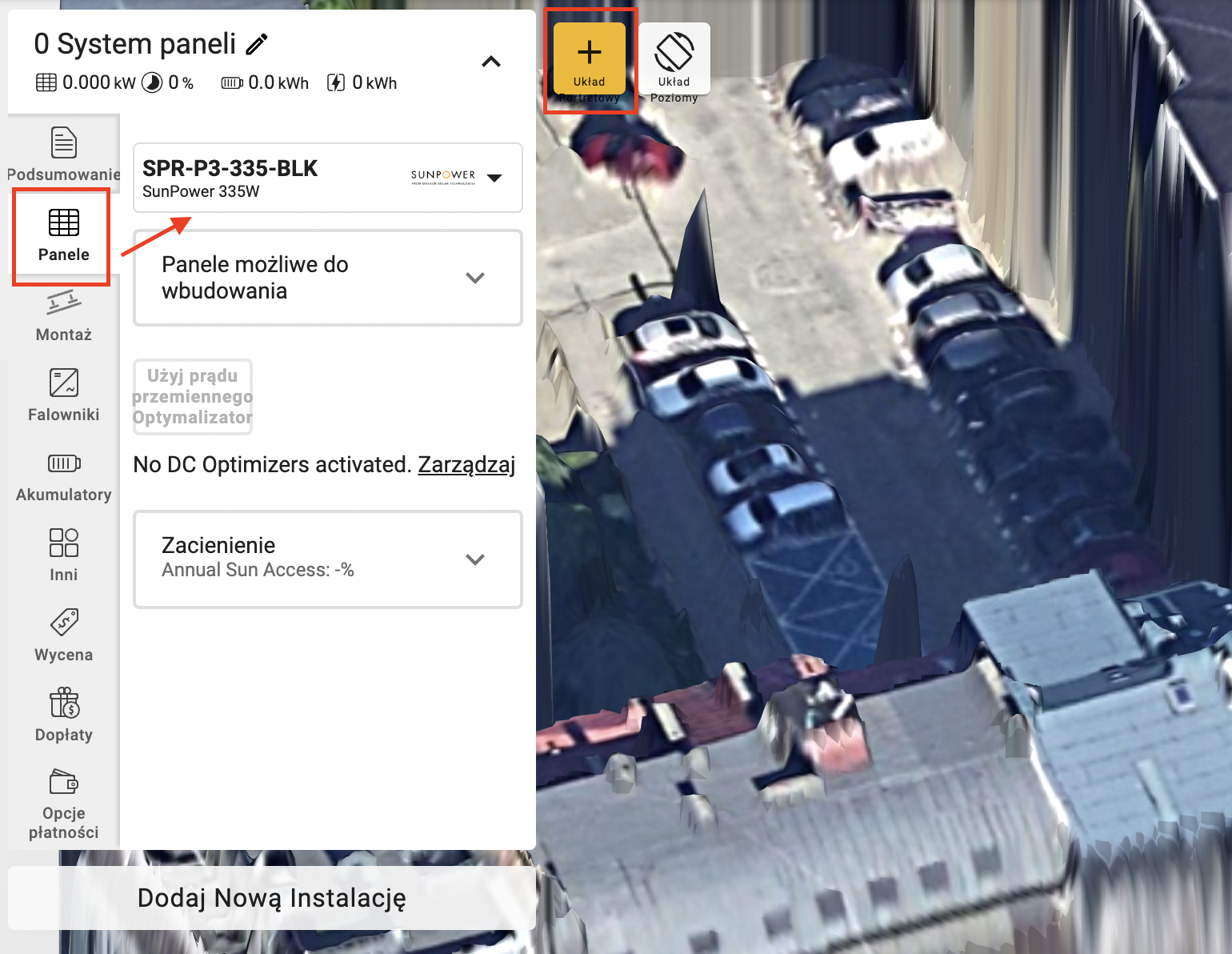Go to the Falowniki inverters section
The height and width of the screenshot is (954, 1232).
click(64, 395)
